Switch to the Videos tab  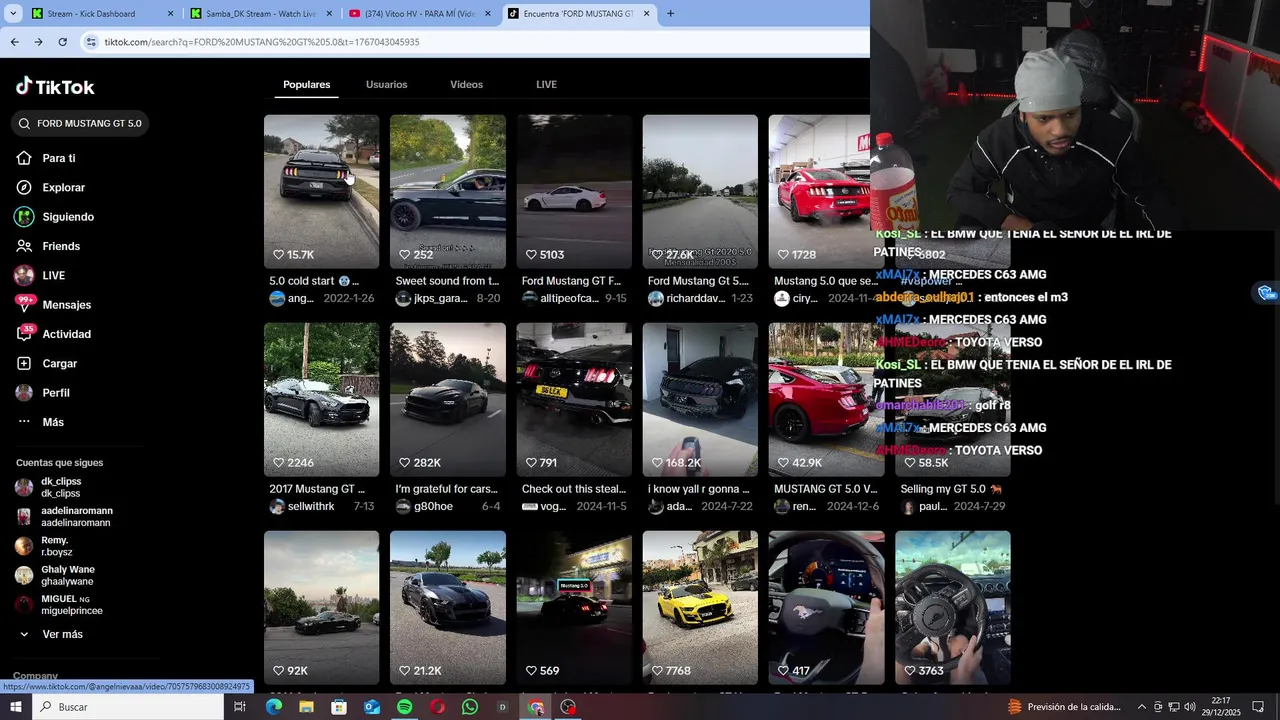[x=466, y=85]
